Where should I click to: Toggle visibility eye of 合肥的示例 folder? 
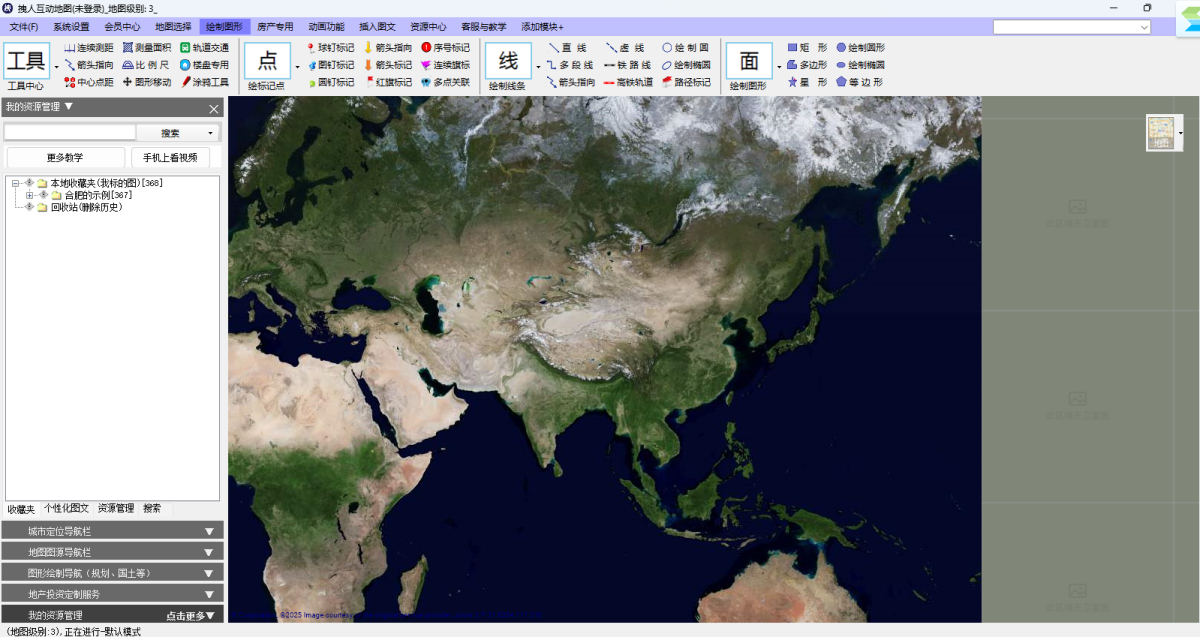click(x=43, y=195)
